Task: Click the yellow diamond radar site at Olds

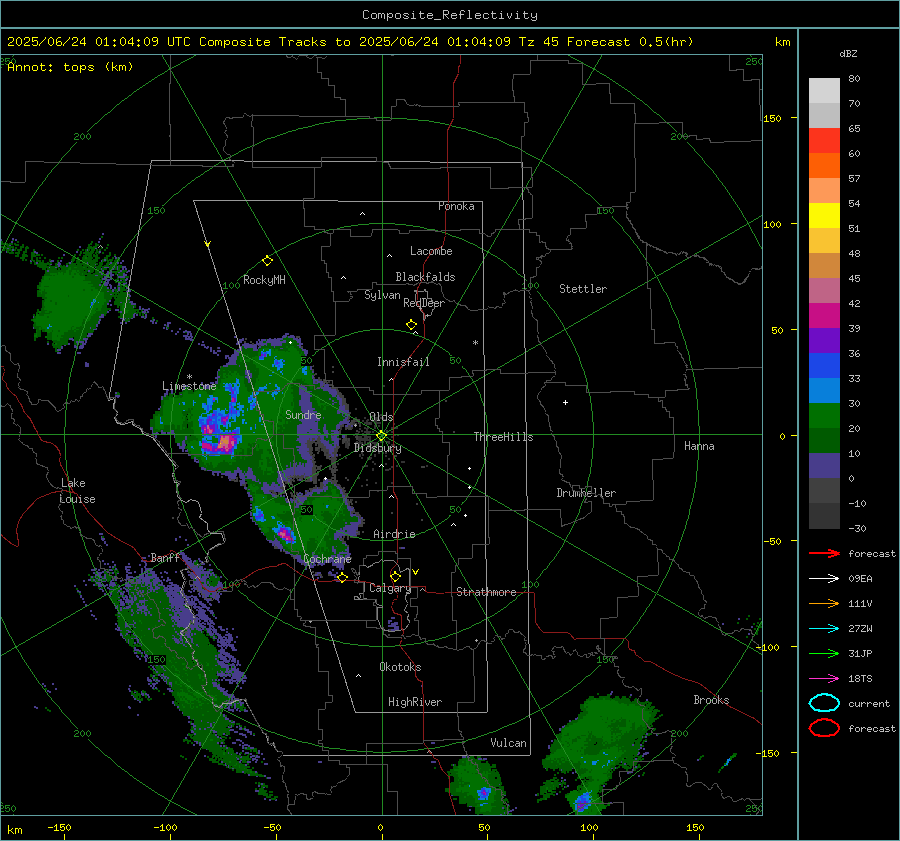Action: point(381,436)
